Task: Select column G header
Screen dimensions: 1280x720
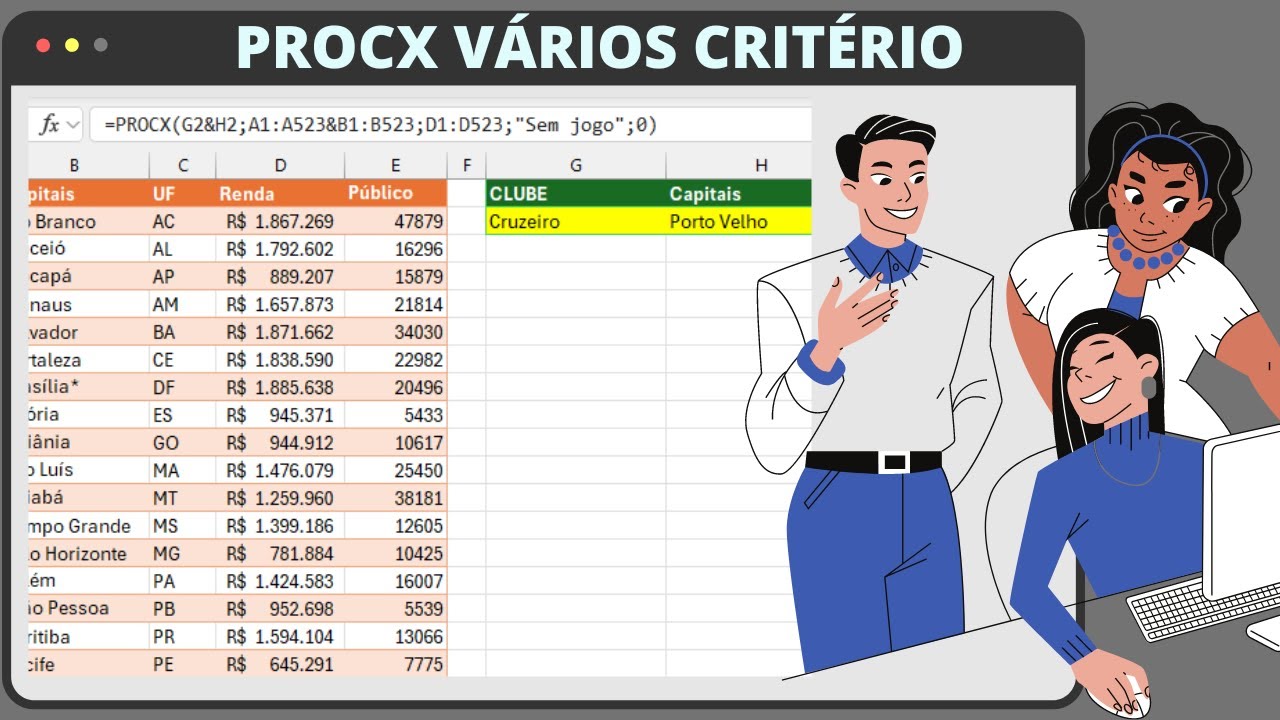Action: click(x=575, y=165)
